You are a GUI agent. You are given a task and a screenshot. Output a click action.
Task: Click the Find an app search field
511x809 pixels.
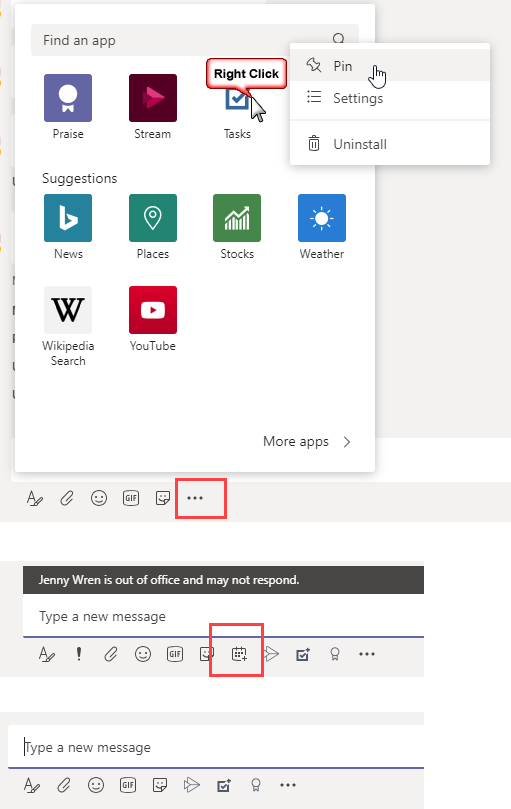pyautogui.click(x=195, y=40)
